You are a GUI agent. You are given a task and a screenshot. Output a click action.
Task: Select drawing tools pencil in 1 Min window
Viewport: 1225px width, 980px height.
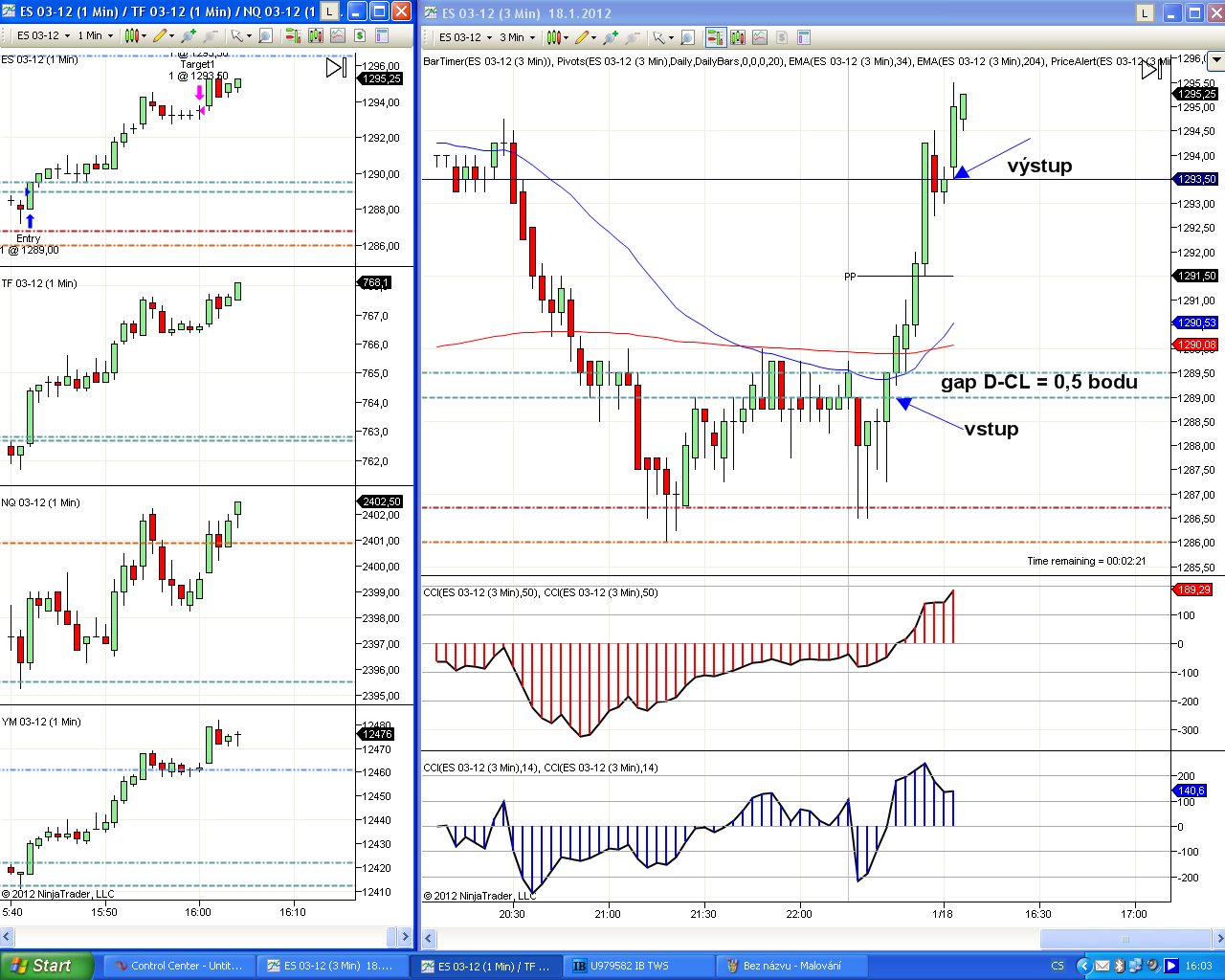pos(159,35)
